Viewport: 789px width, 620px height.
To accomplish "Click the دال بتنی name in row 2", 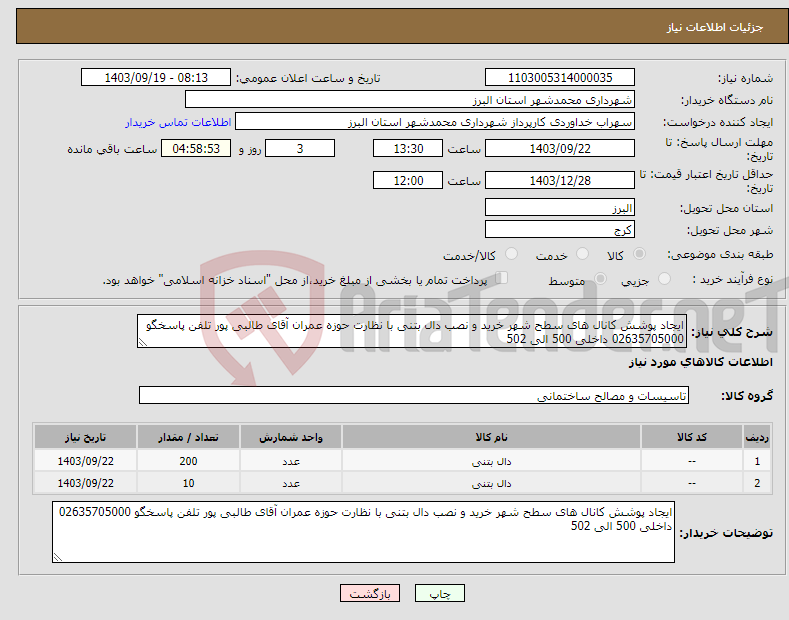I will [x=491, y=484].
